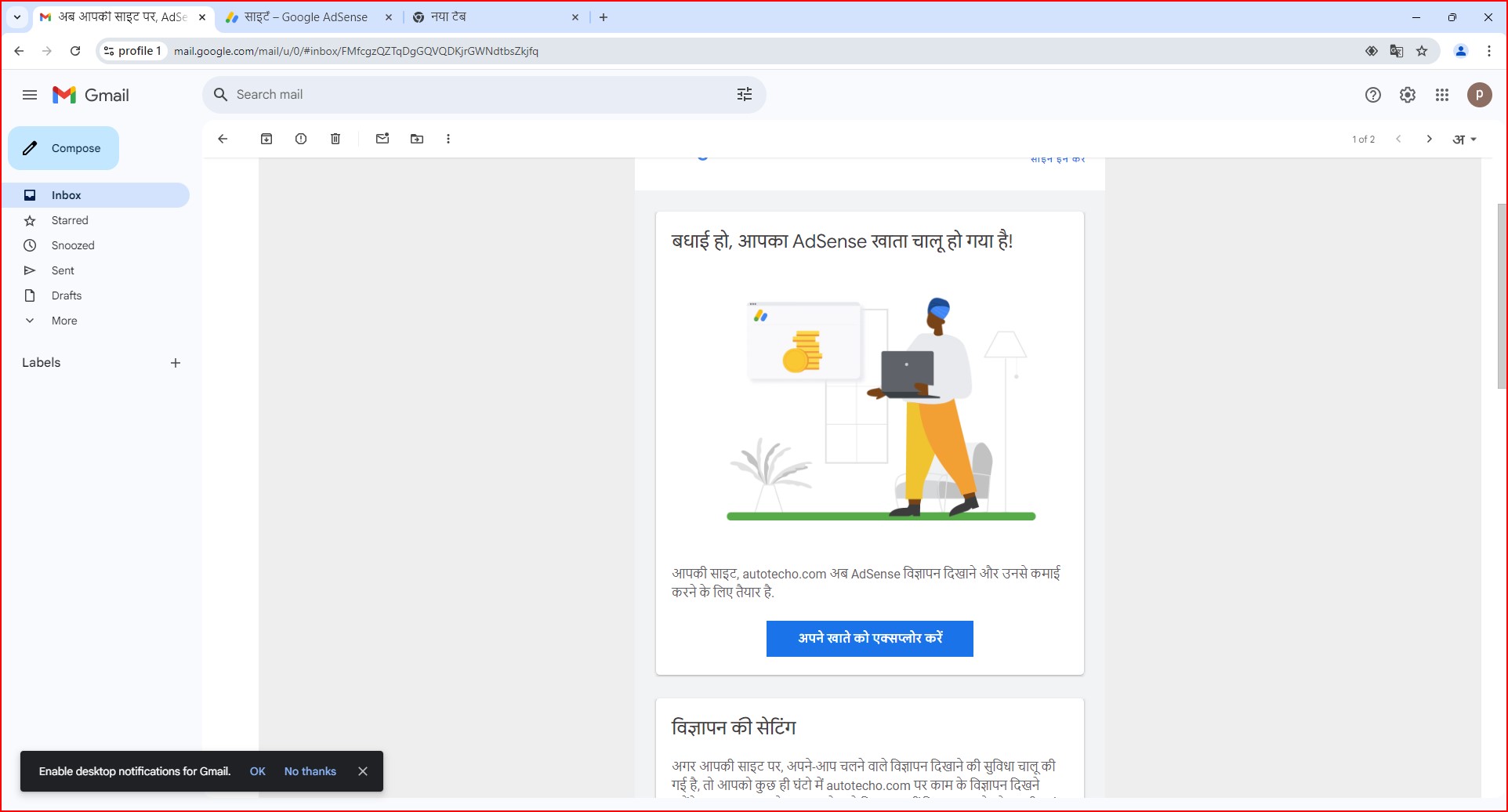Switch to the नया टैब browser tab

490,17
